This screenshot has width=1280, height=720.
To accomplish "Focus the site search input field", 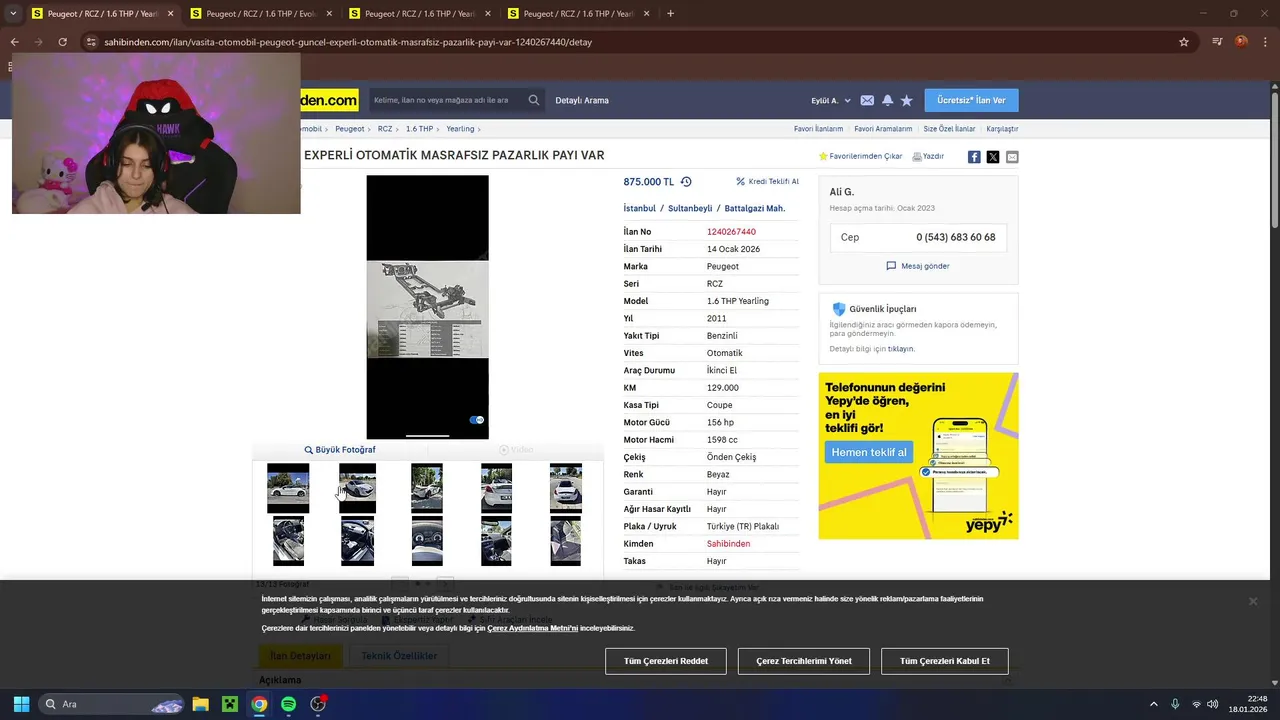I will (447, 100).
